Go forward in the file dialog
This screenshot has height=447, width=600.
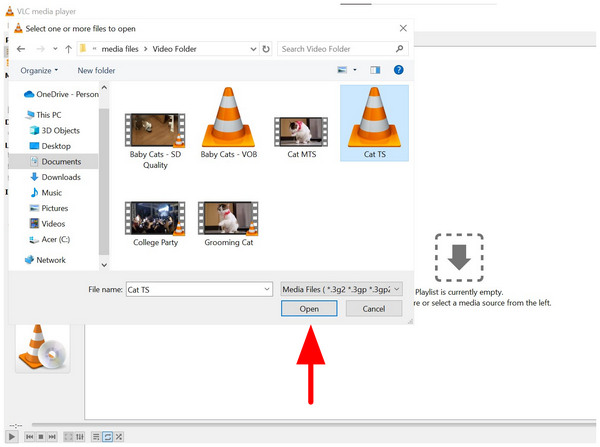(x=41, y=49)
